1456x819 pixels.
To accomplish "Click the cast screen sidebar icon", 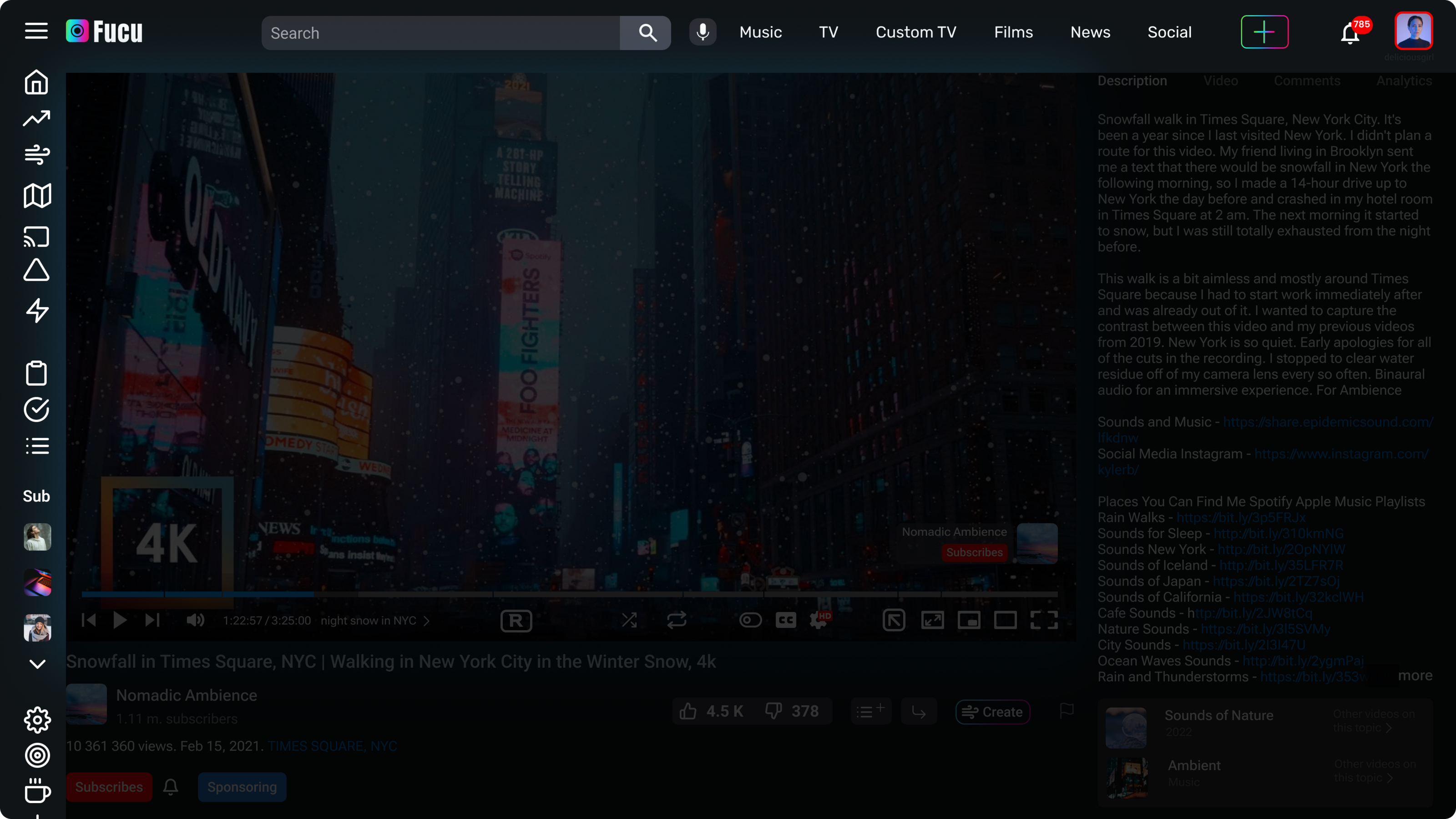I will pos(37,237).
